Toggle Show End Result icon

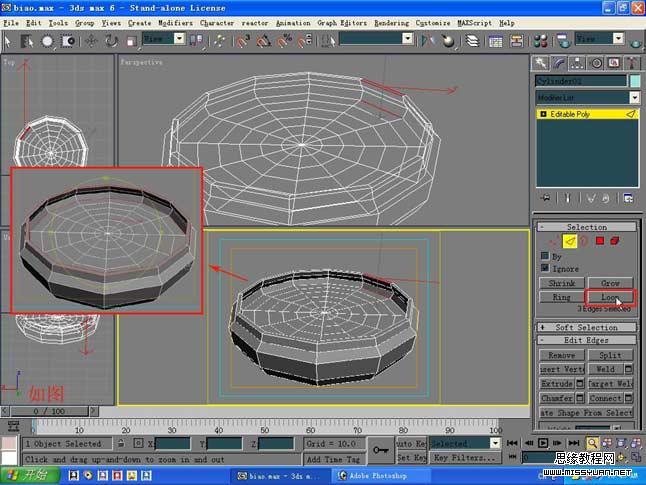568,198
